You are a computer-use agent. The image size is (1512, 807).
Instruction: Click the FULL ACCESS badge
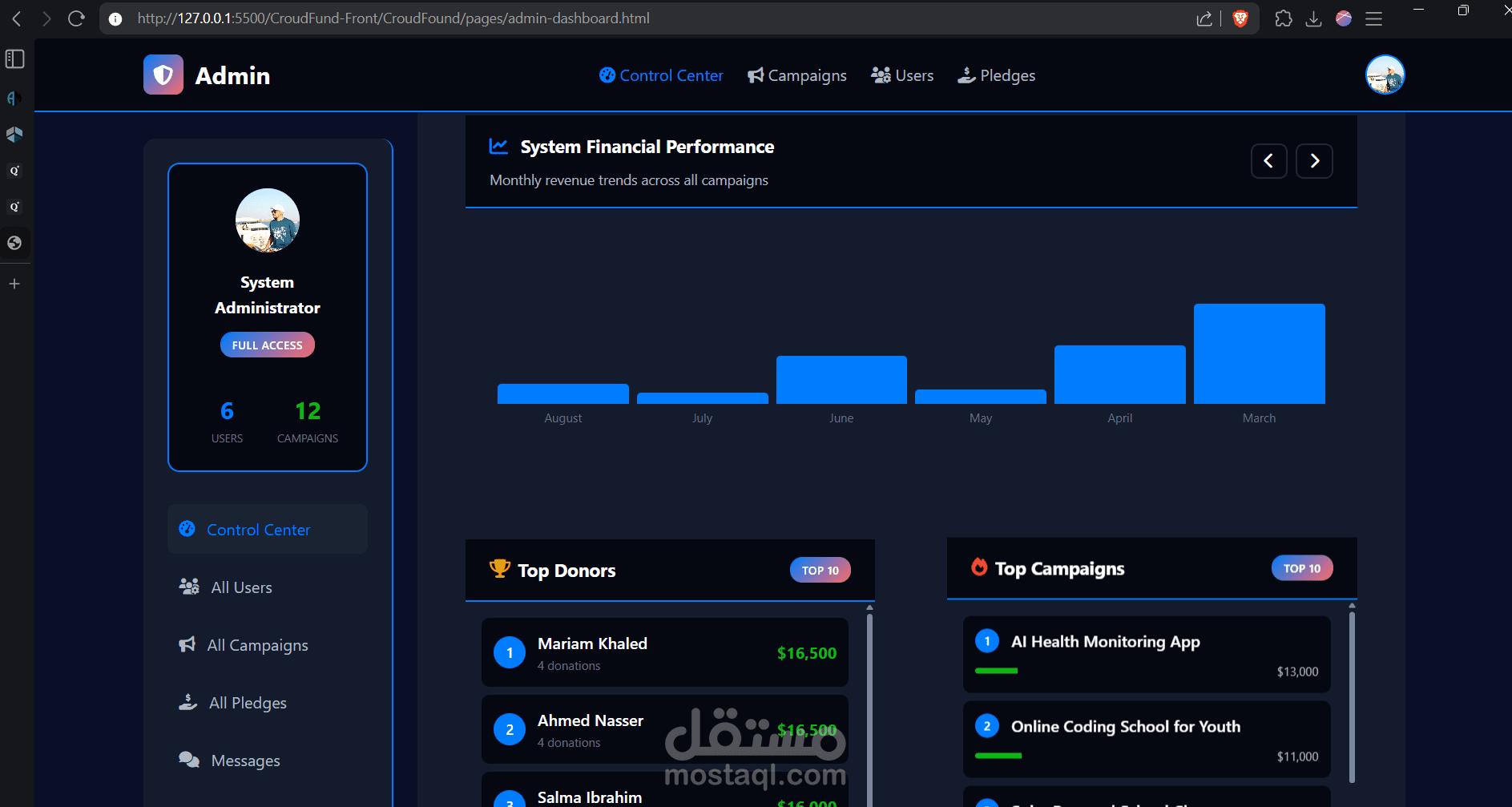pyautogui.click(x=268, y=345)
